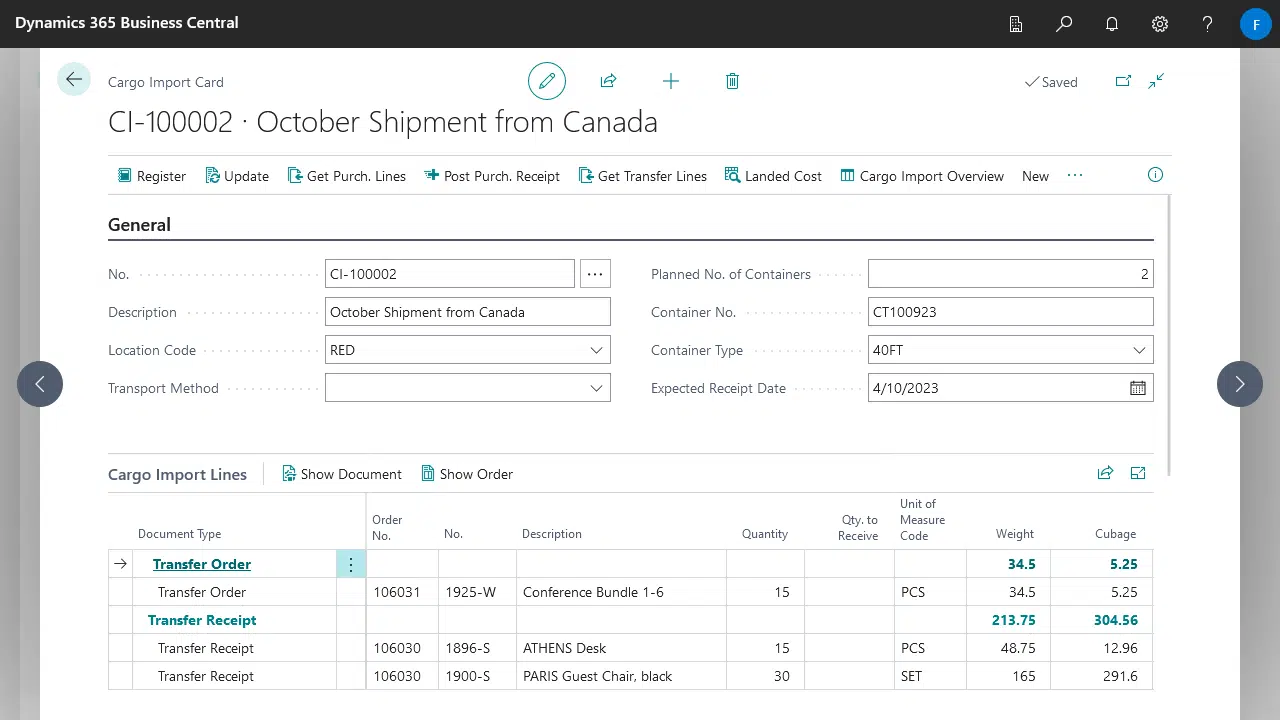Click the Container No. input field
The height and width of the screenshot is (720, 1280).
pyautogui.click(x=1010, y=312)
